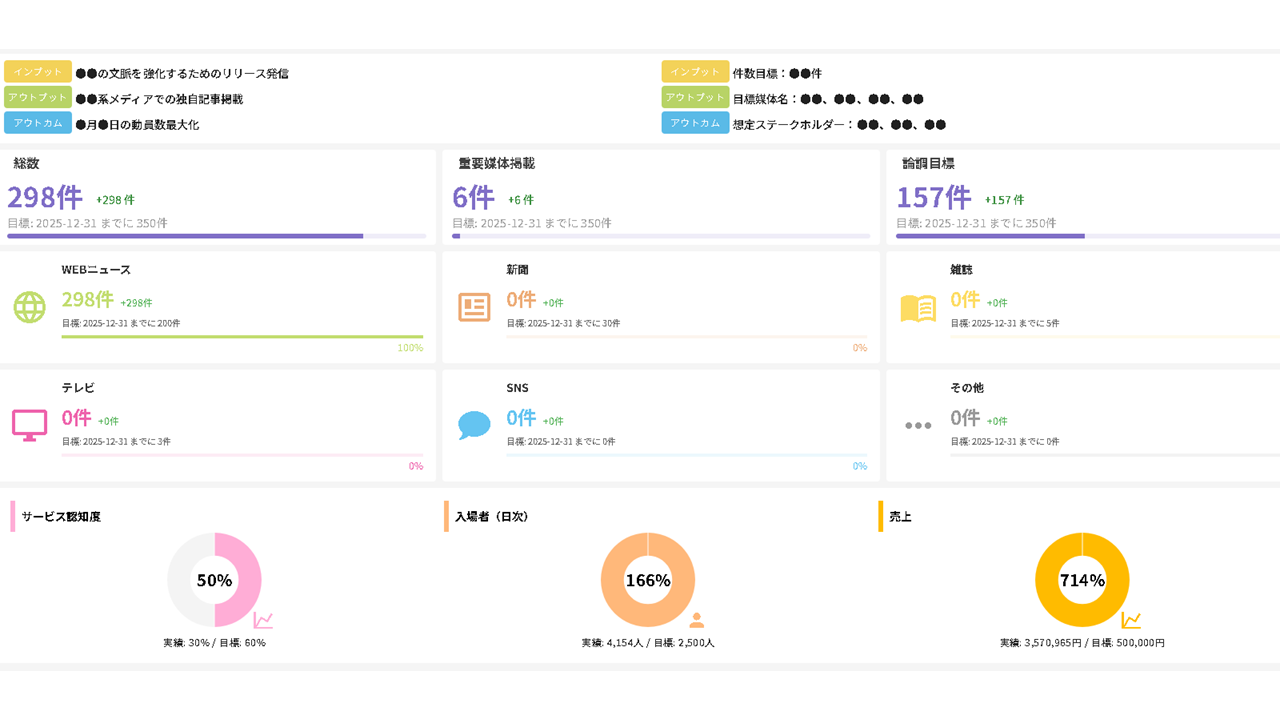This screenshot has height=720, width=1280.
Task: Click the WEBニュース green progress bar
Action: 242,337
